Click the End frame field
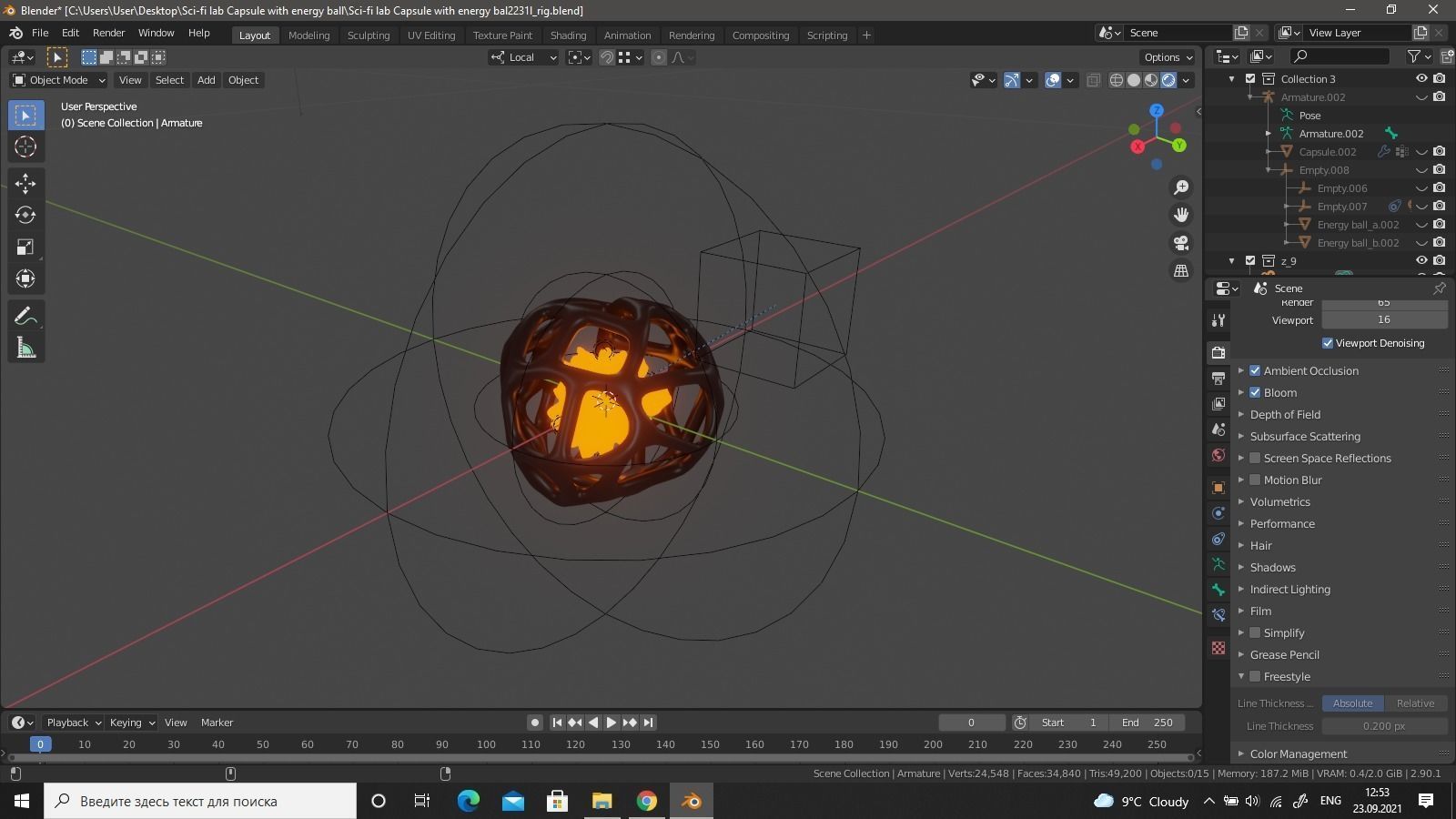Screen dimensions: 1456x819 1148,723
